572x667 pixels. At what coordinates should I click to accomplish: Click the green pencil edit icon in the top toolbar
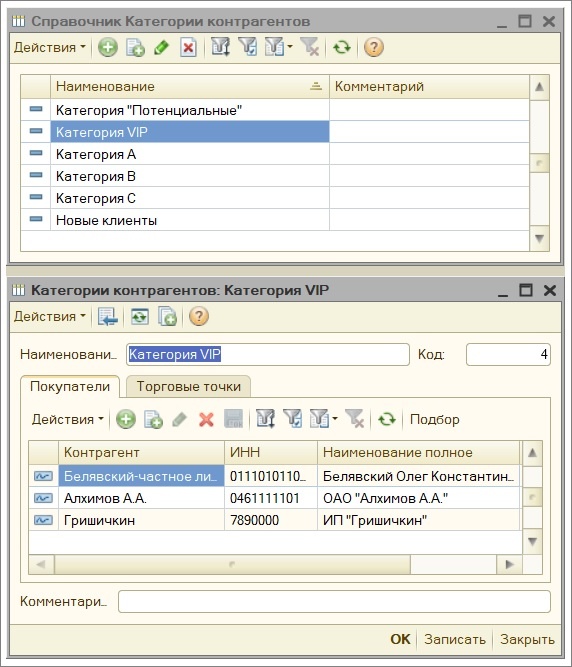point(162,47)
